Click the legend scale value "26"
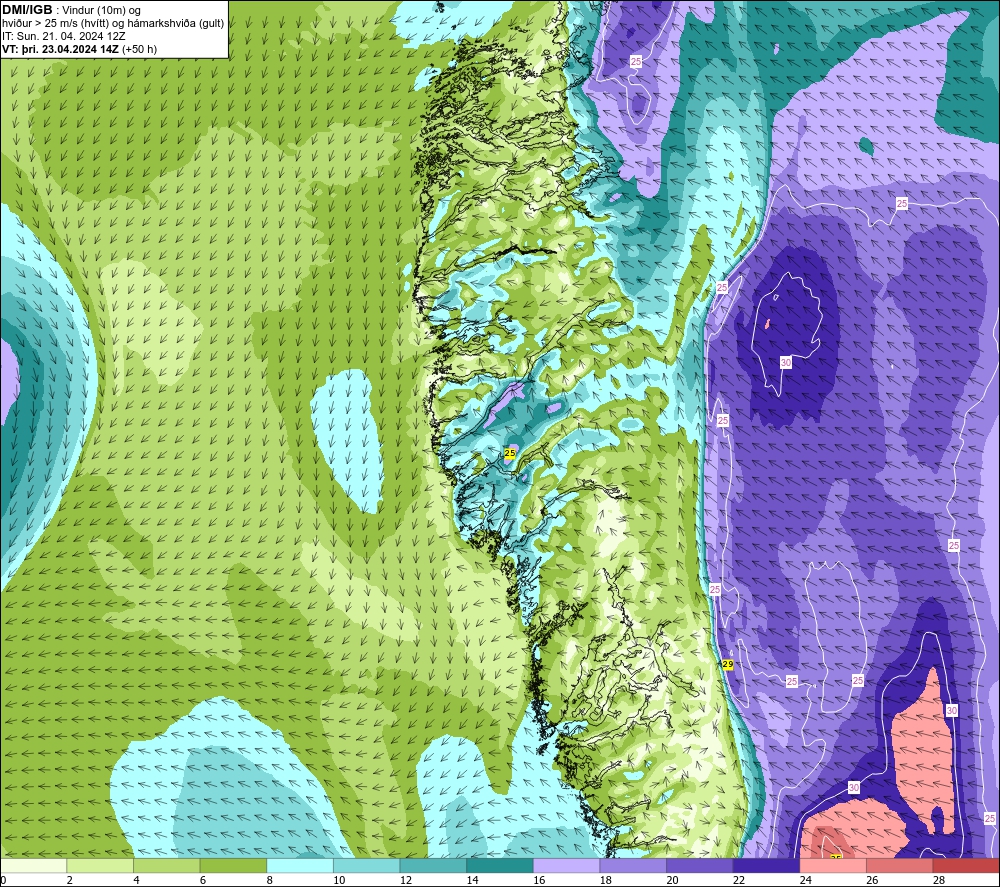The width and height of the screenshot is (1000, 887). (x=872, y=880)
